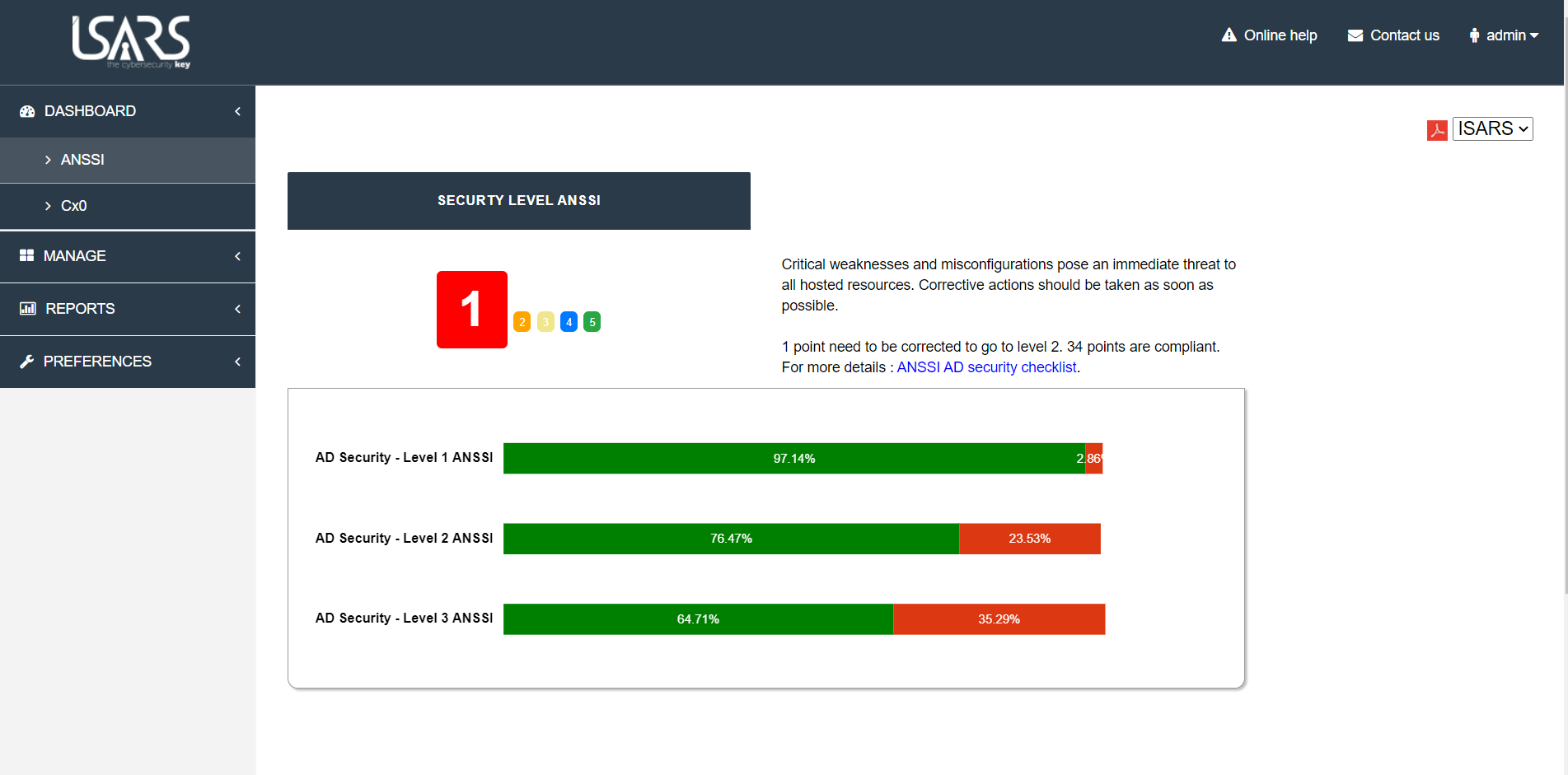The image size is (1568, 775).
Task: Click the 'Critical weaknesses and misconfigurations' description text
Action: 1009,285
